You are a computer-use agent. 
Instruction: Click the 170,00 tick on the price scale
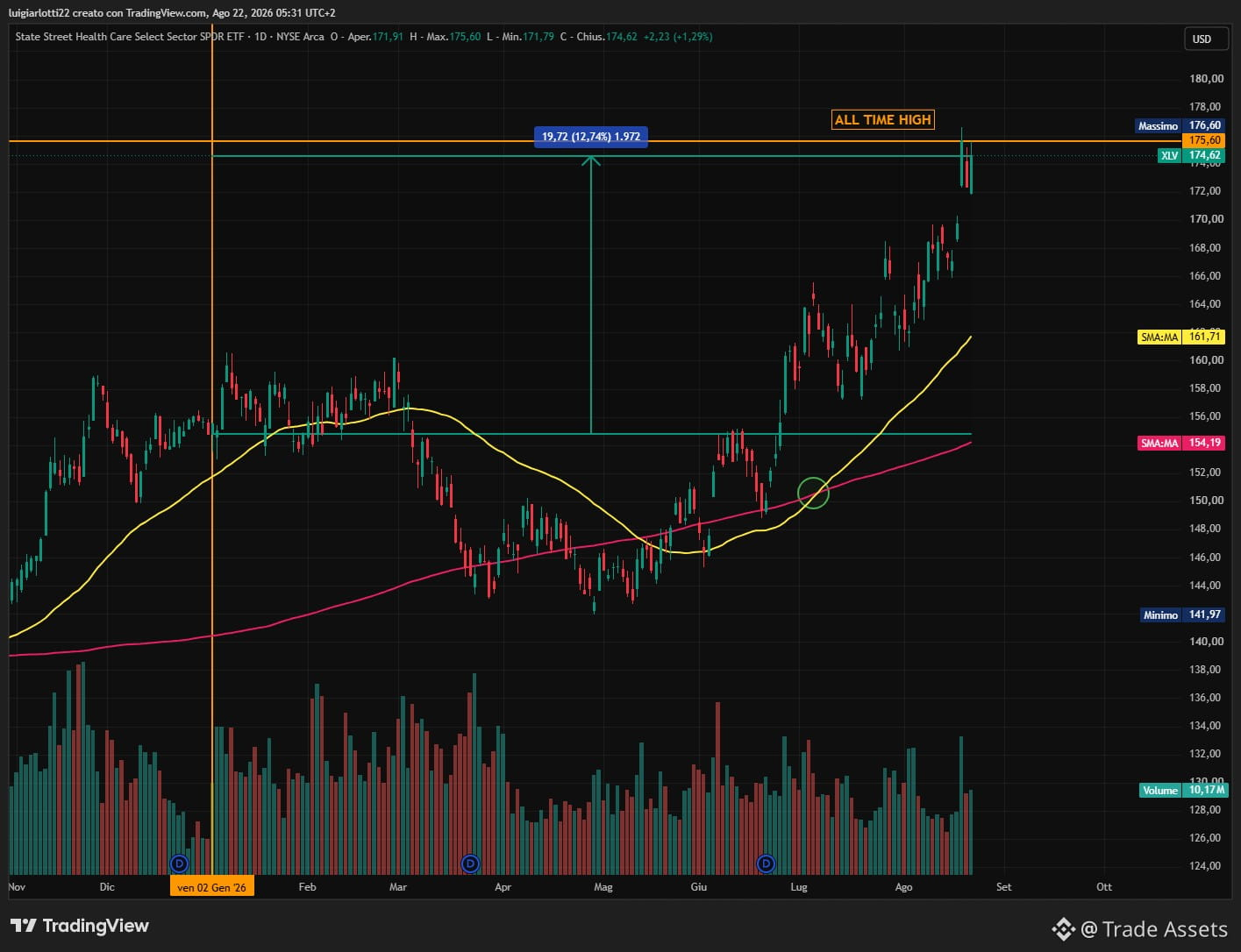point(1206,218)
